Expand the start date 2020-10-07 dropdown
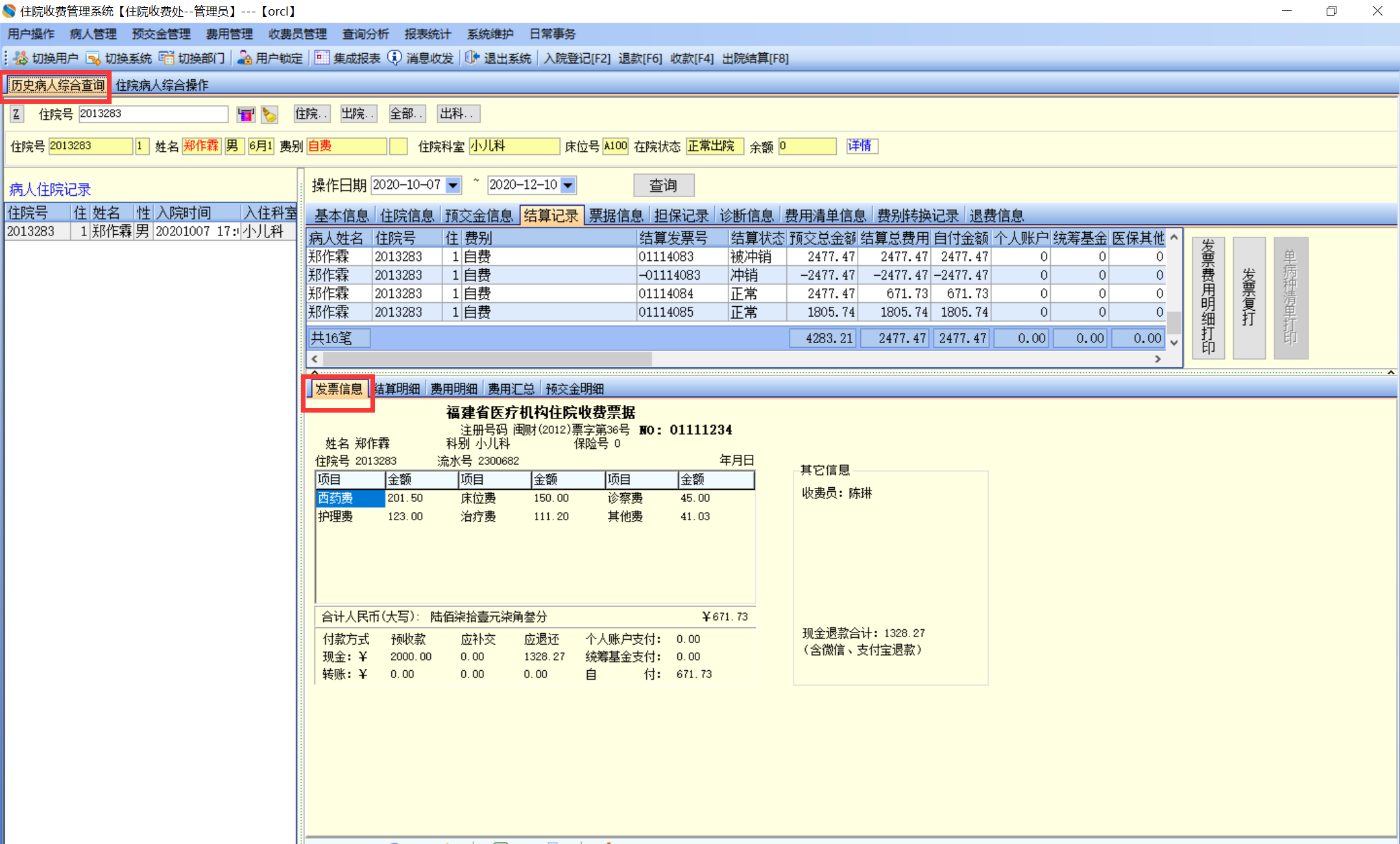Viewport: 1400px width, 844px height. coord(453,186)
